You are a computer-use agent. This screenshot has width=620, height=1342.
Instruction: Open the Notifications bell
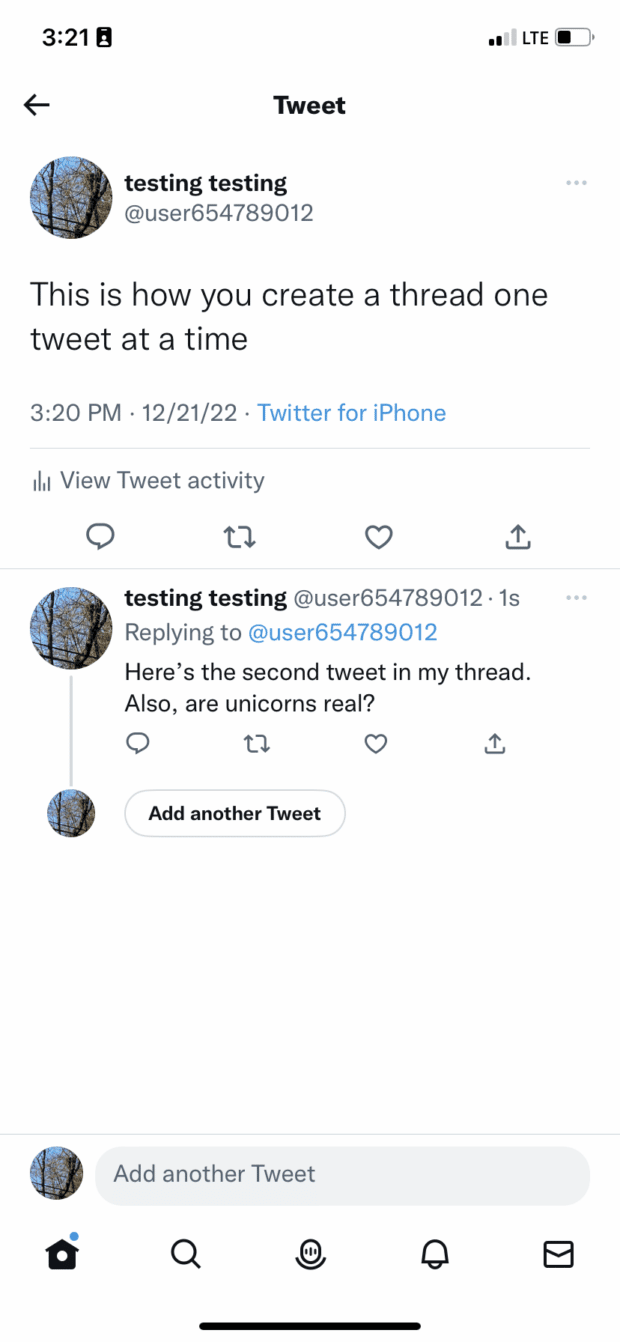[434, 1255]
